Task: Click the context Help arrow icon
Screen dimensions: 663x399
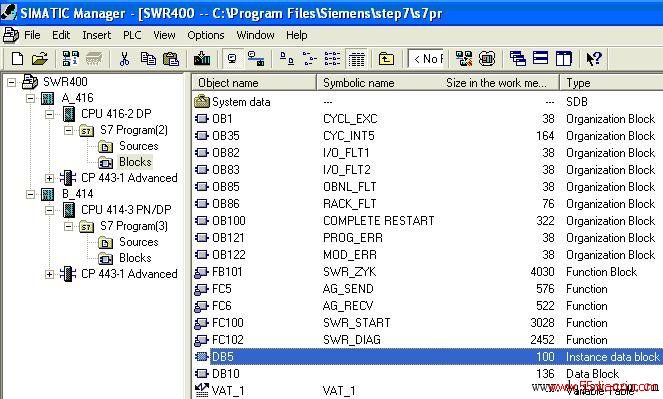Action: (x=594, y=59)
